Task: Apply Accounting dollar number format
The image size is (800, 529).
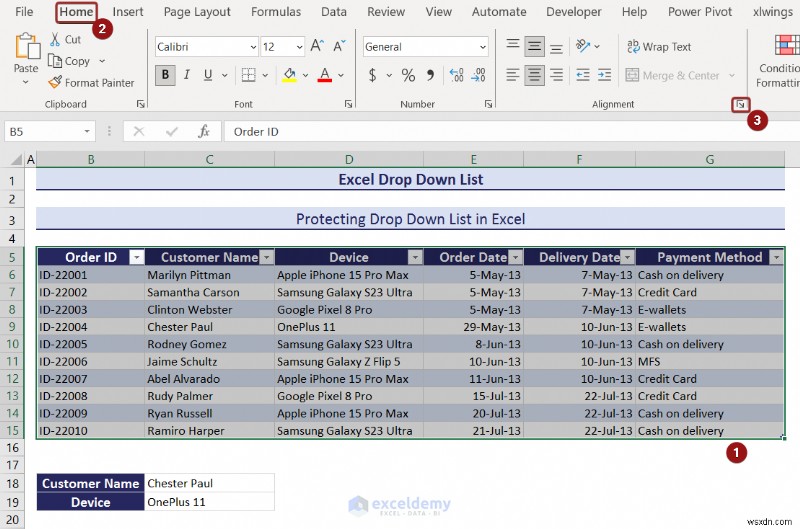Action: (372, 75)
